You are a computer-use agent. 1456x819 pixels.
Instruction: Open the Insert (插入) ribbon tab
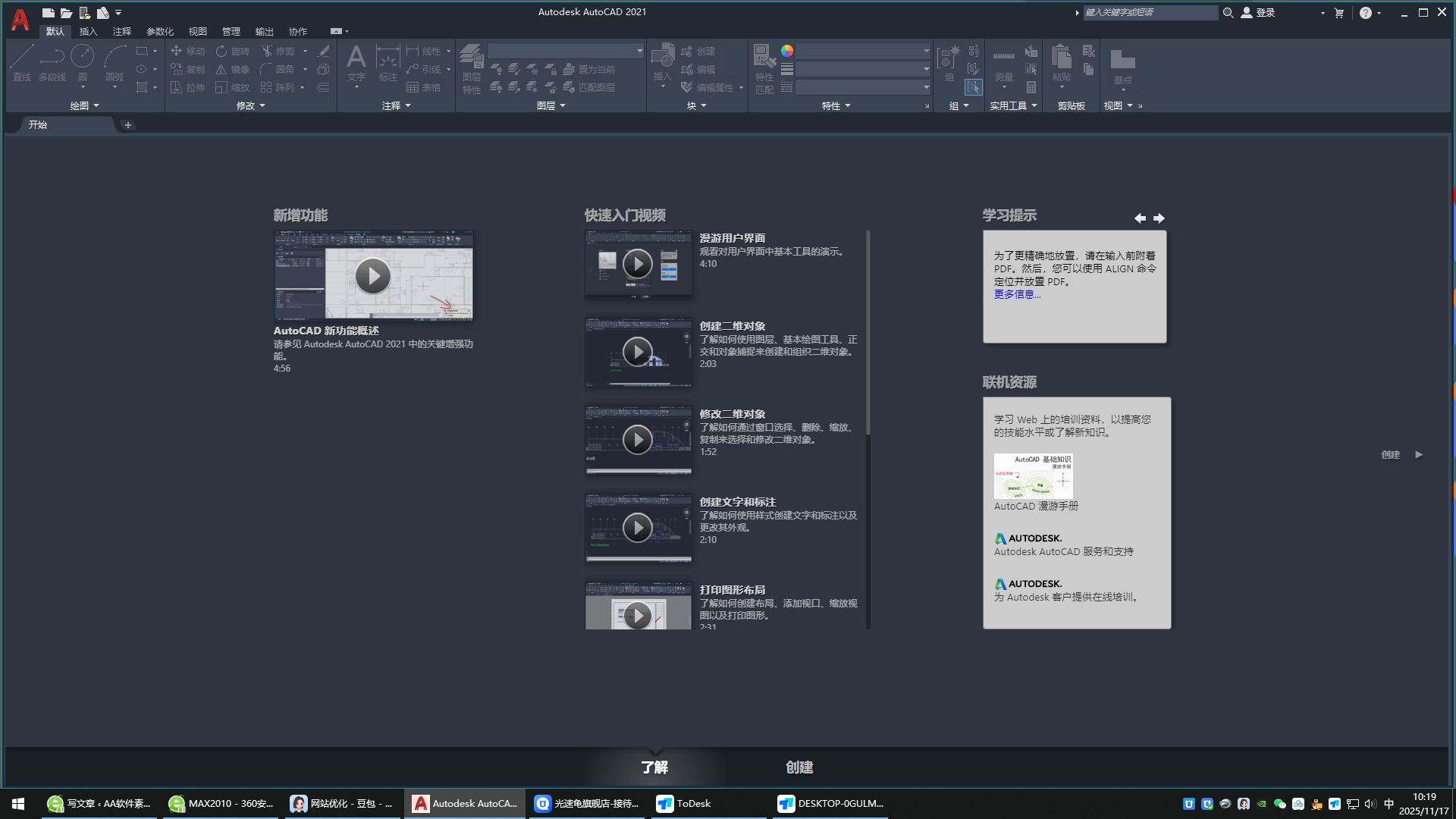(x=89, y=31)
